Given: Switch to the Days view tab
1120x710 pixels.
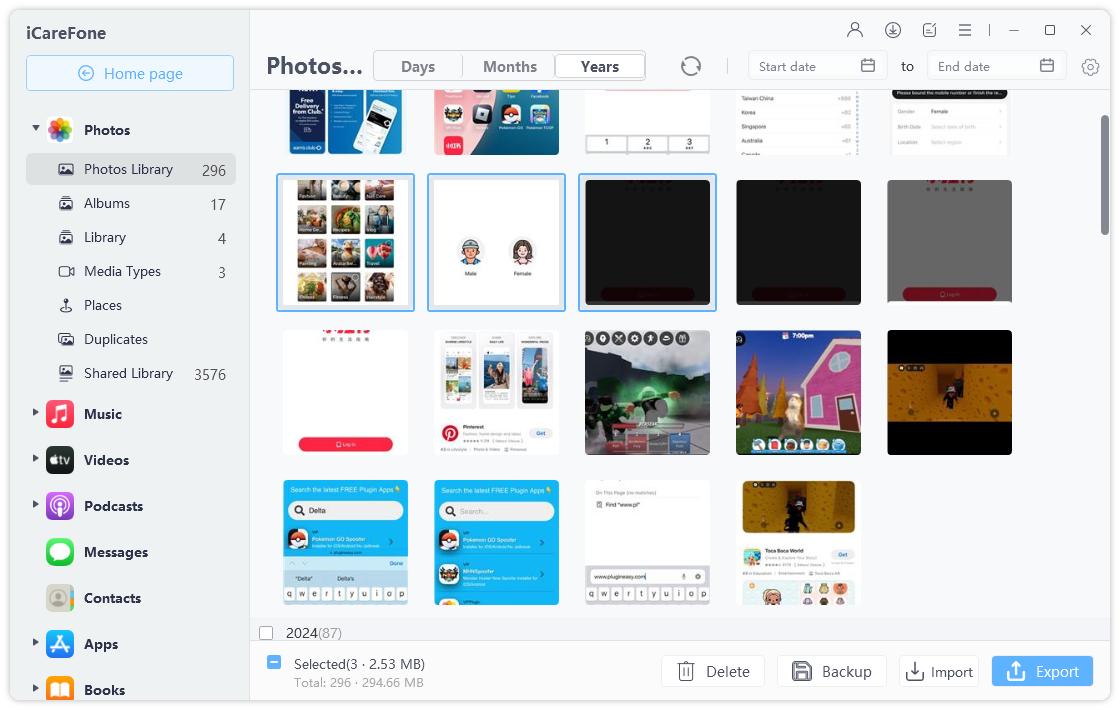Looking at the screenshot, I should click(417, 66).
